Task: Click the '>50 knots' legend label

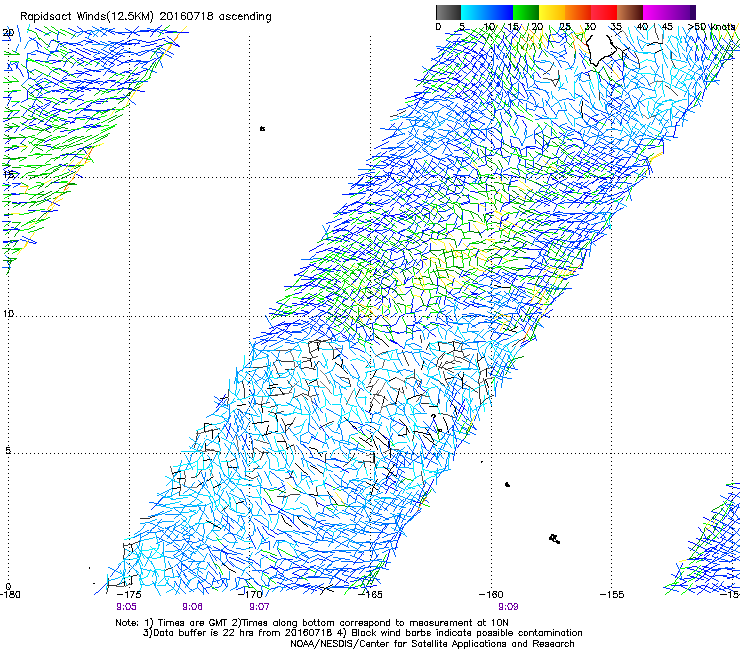Action: click(x=711, y=27)
